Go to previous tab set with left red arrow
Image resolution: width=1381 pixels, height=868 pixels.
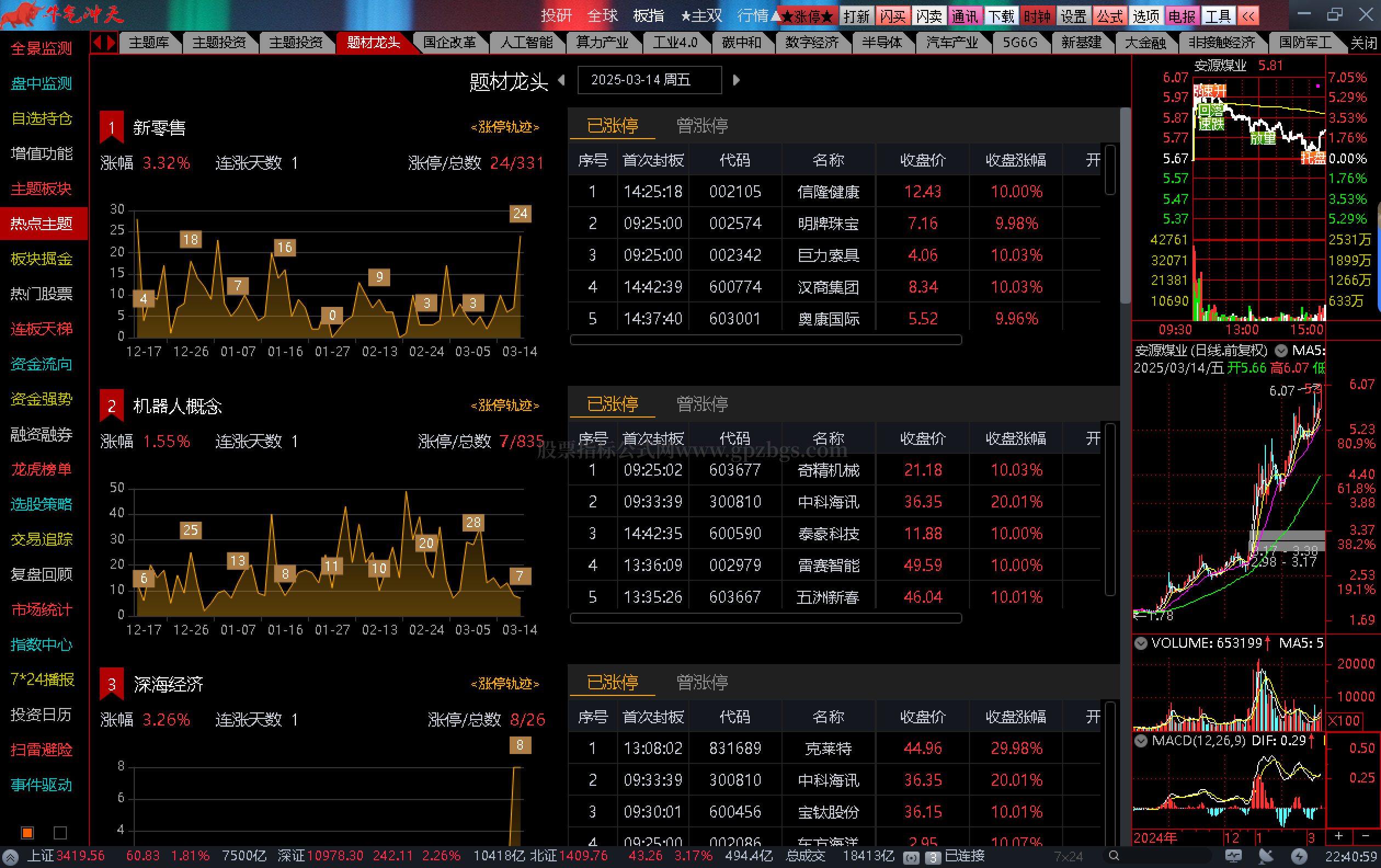(98, 42)
